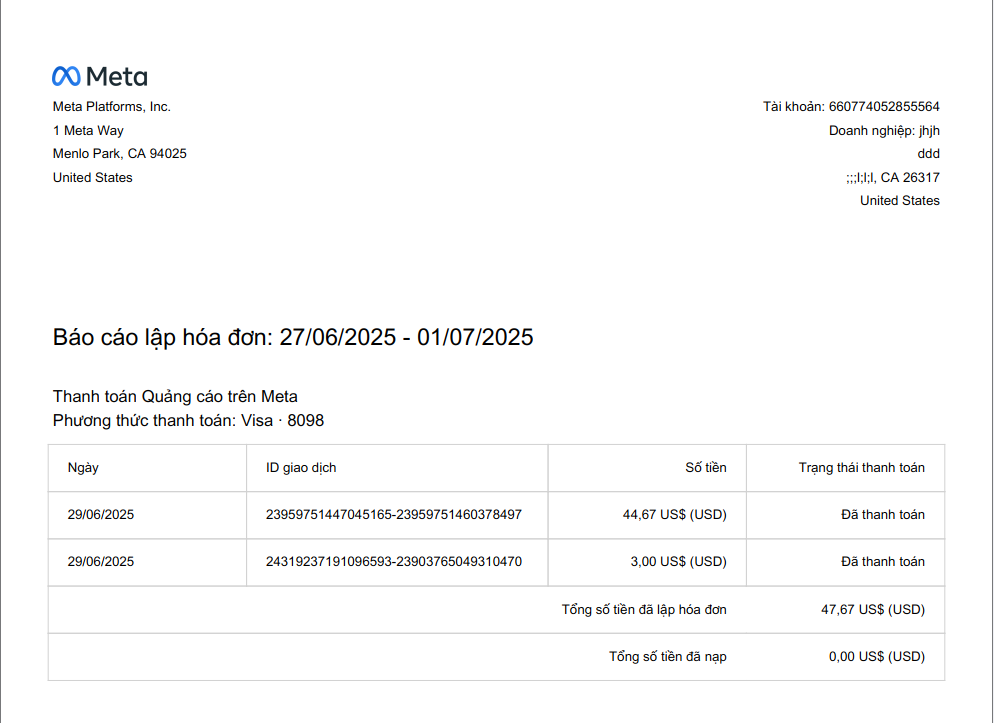
Task: Click the Meta wordmark in the header
Action: 117,77
